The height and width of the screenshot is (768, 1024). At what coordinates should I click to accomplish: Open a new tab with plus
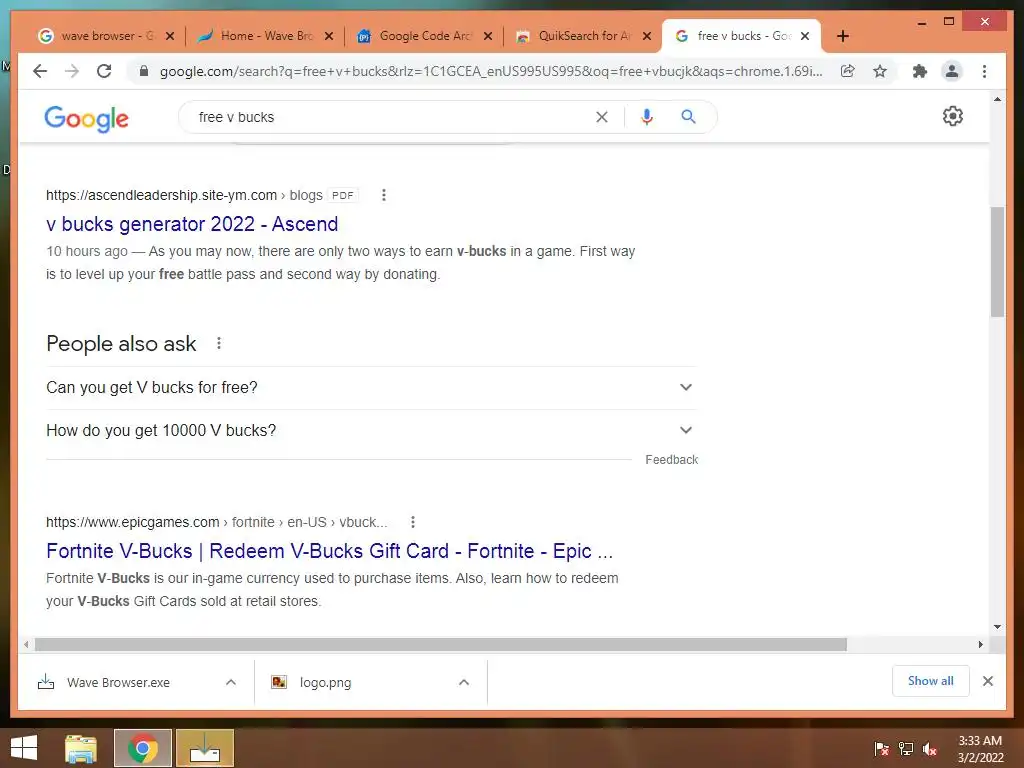point(842,36)
